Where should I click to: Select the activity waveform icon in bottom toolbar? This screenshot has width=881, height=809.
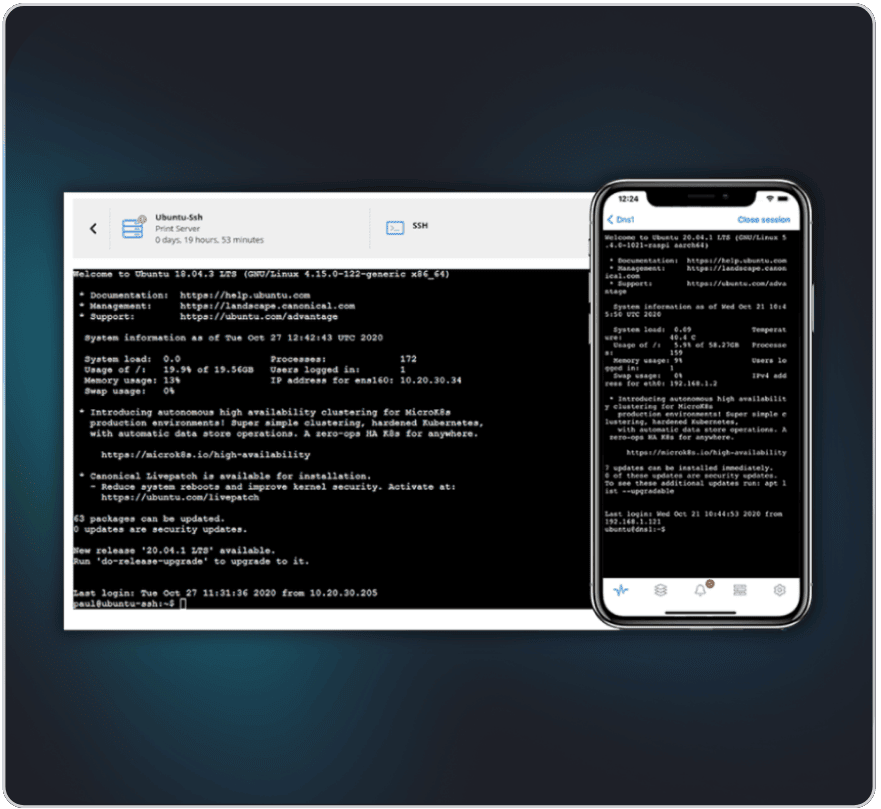pos(621,590)
